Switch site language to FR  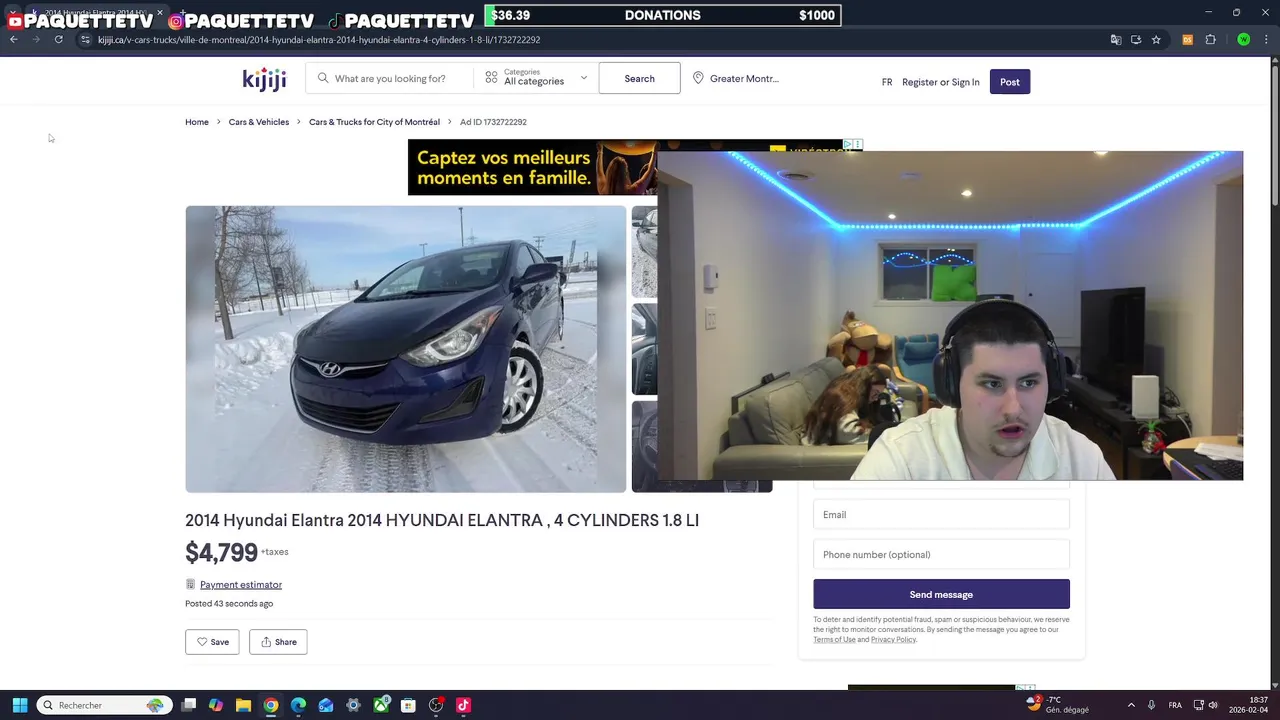pyautogui.click(x=887, y=82)
